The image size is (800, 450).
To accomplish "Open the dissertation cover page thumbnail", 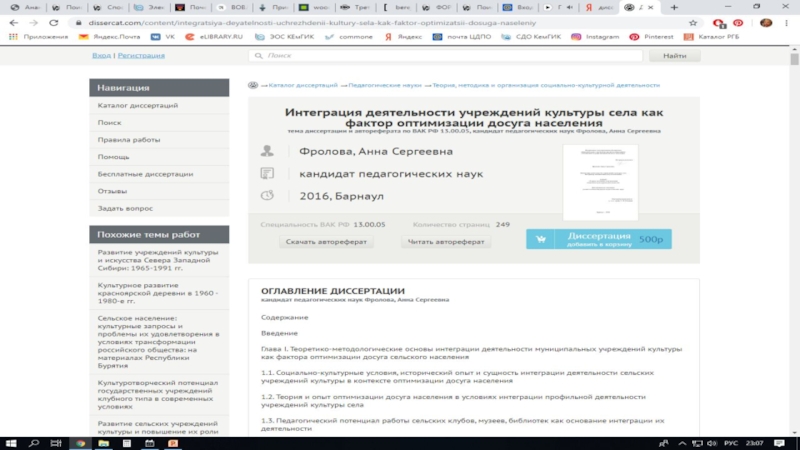I will 591,182.
